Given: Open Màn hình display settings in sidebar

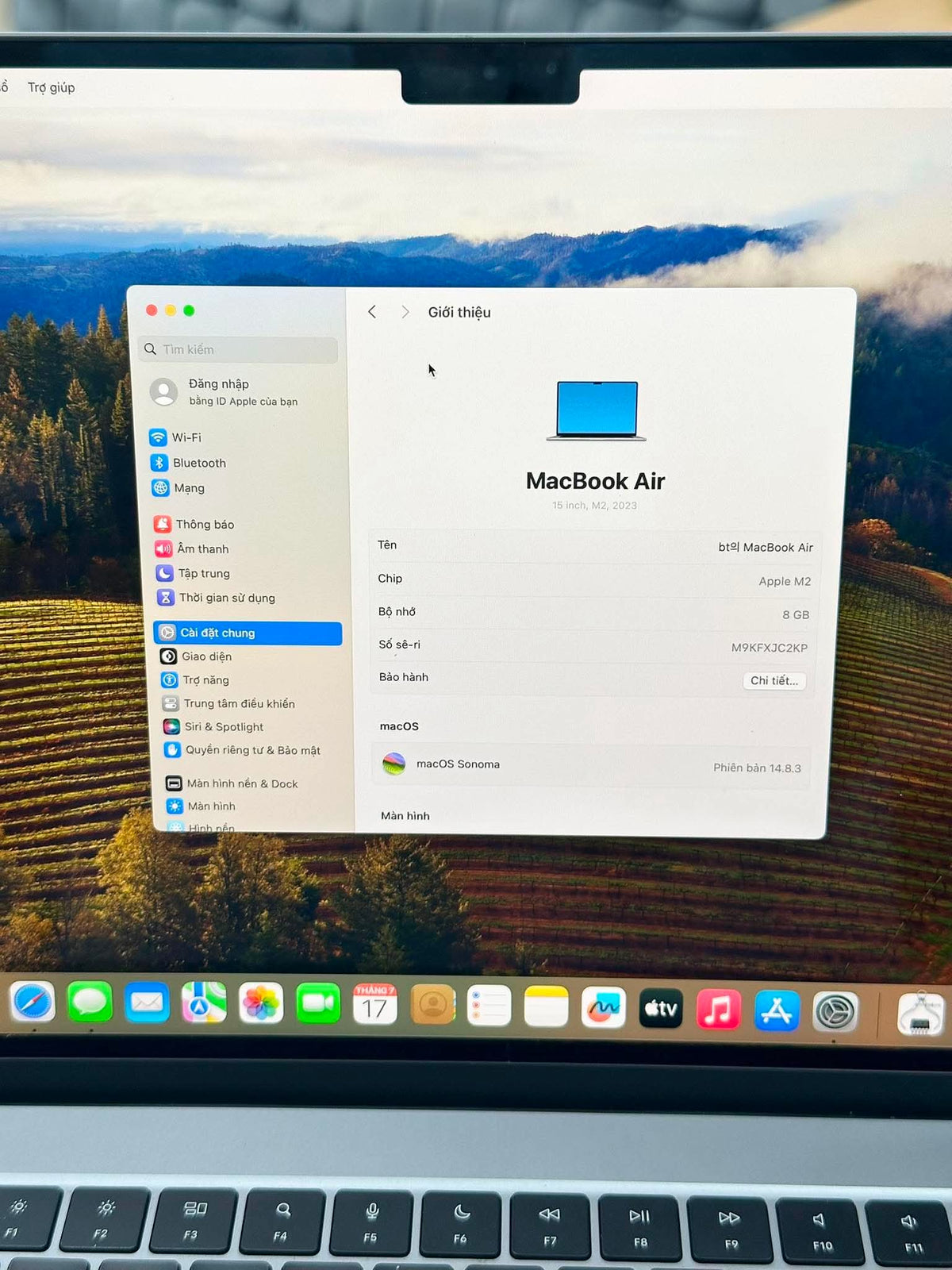Looking at the screenshot, I should pos(201,806).
